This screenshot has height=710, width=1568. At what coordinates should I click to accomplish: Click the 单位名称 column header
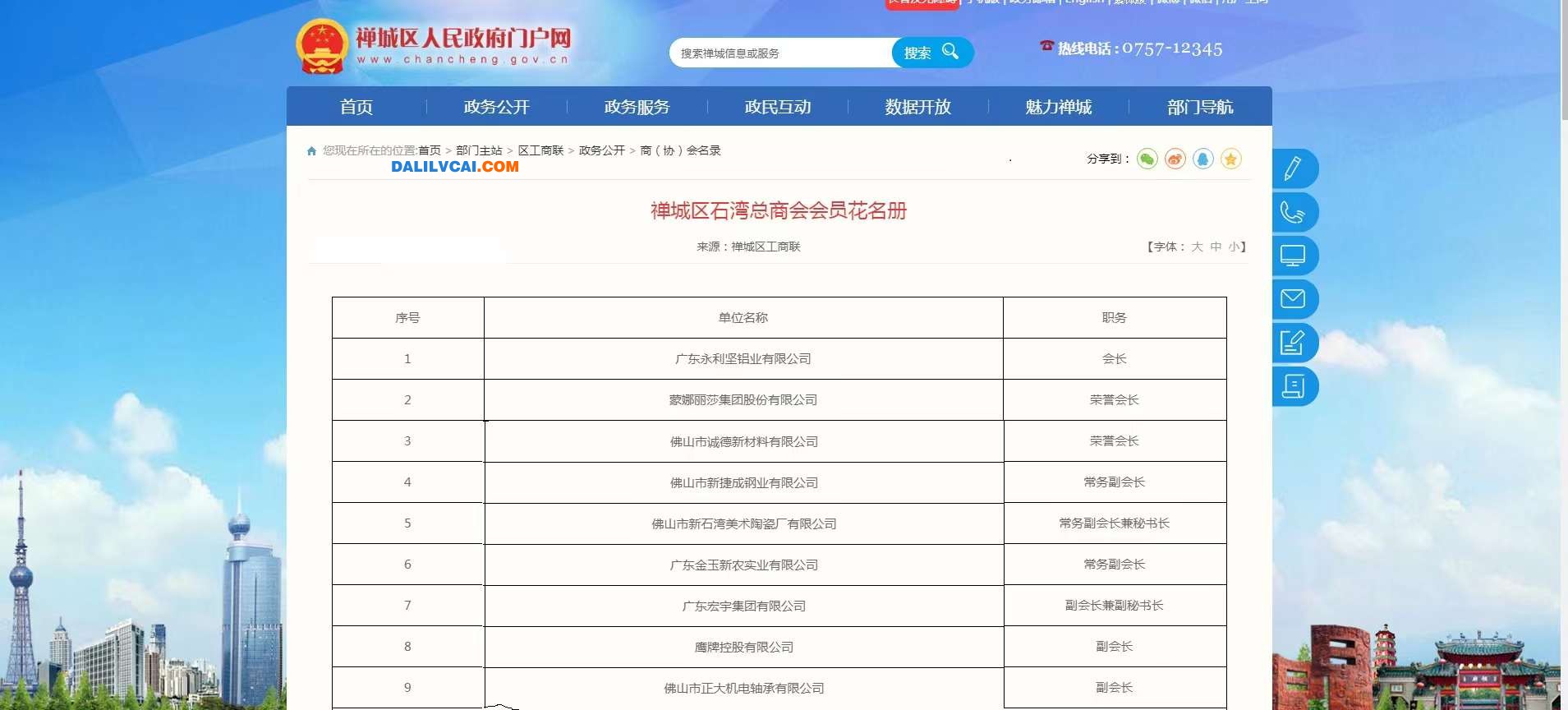[x=743, y=318]
